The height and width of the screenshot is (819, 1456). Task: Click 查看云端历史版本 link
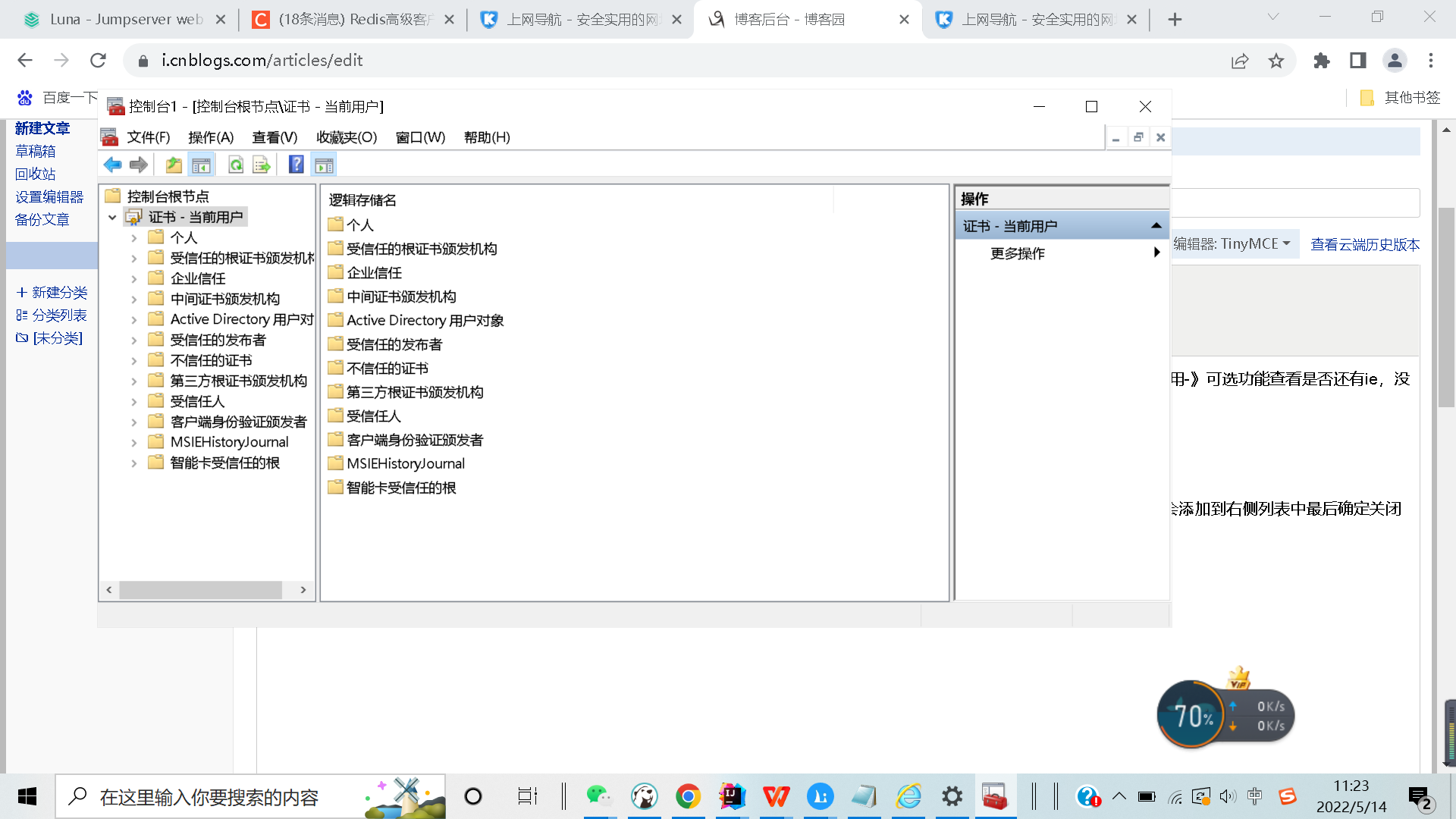coord(1364,244)
